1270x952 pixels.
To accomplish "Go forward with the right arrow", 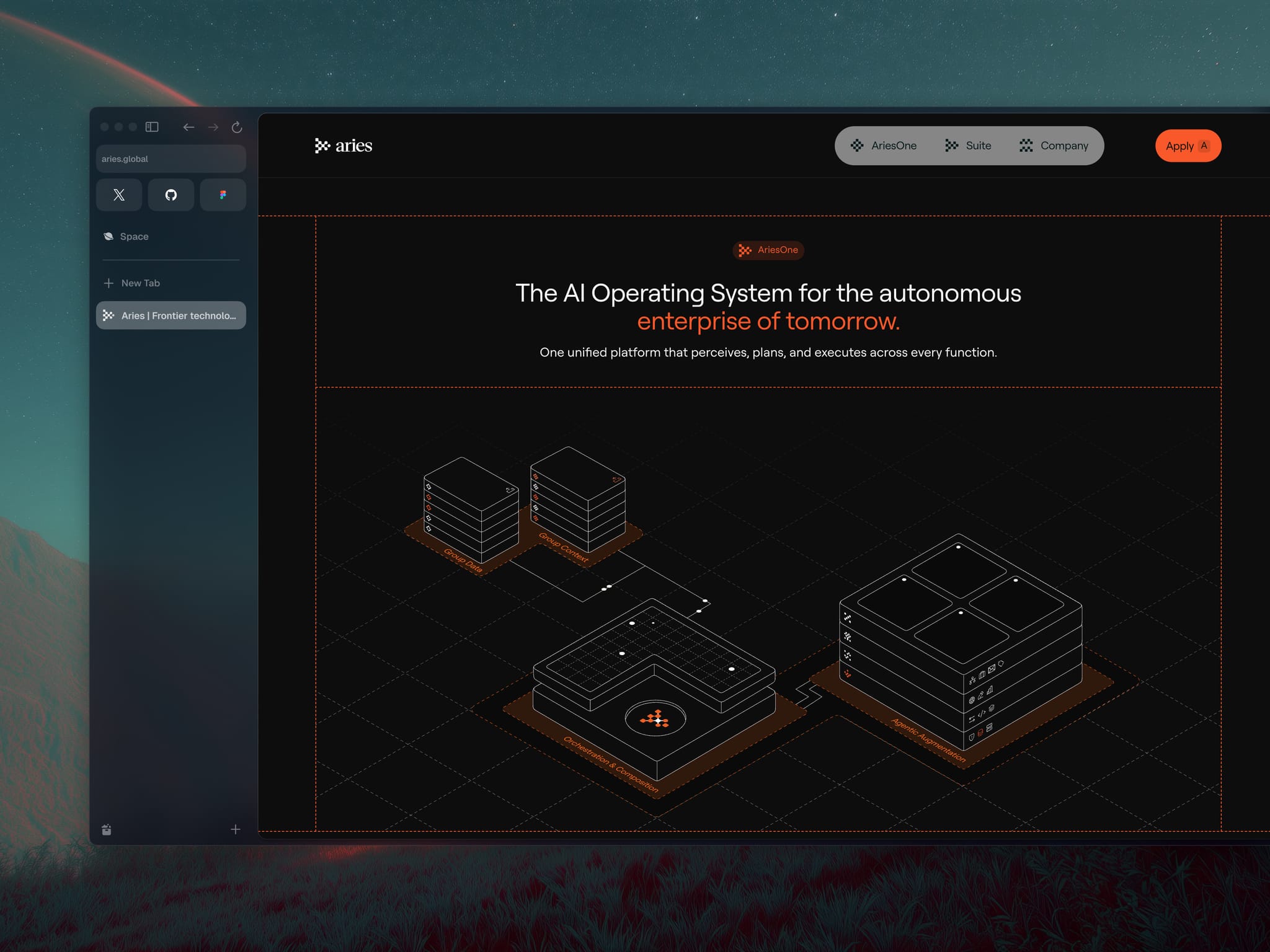I will click(x=213, y=127).
